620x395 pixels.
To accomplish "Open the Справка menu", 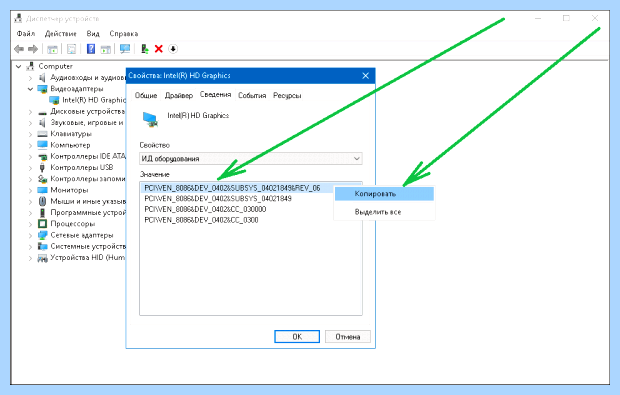I will coord(124,34).
